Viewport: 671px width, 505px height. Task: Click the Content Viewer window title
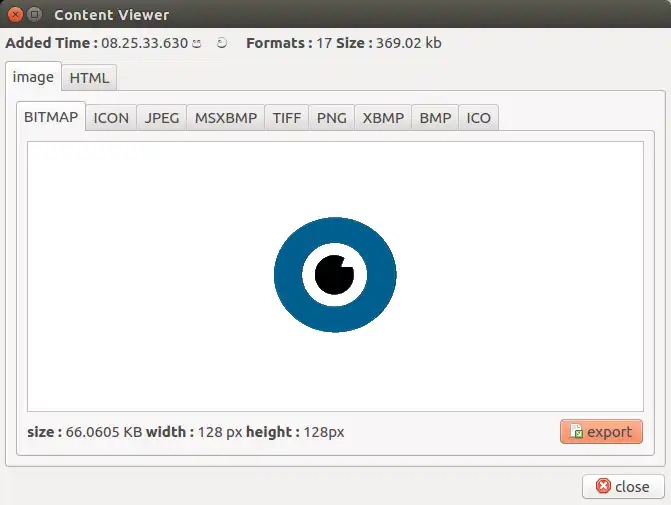point(112,15)
